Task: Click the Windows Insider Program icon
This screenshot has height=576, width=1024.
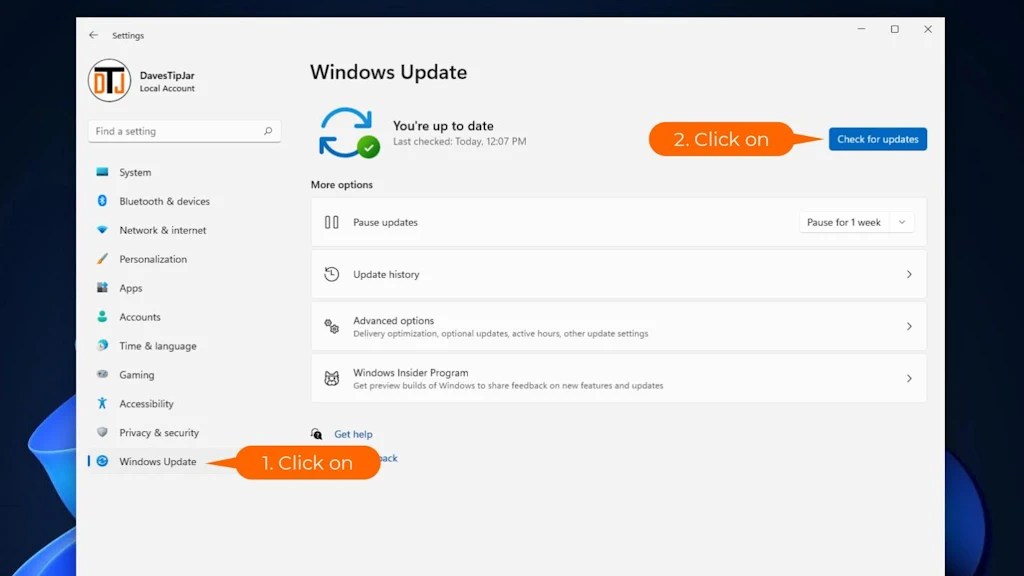Action: (331, 378)
